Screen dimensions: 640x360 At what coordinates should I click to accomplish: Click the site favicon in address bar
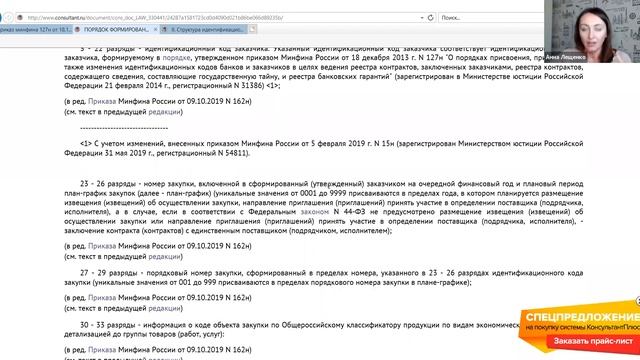20,18
